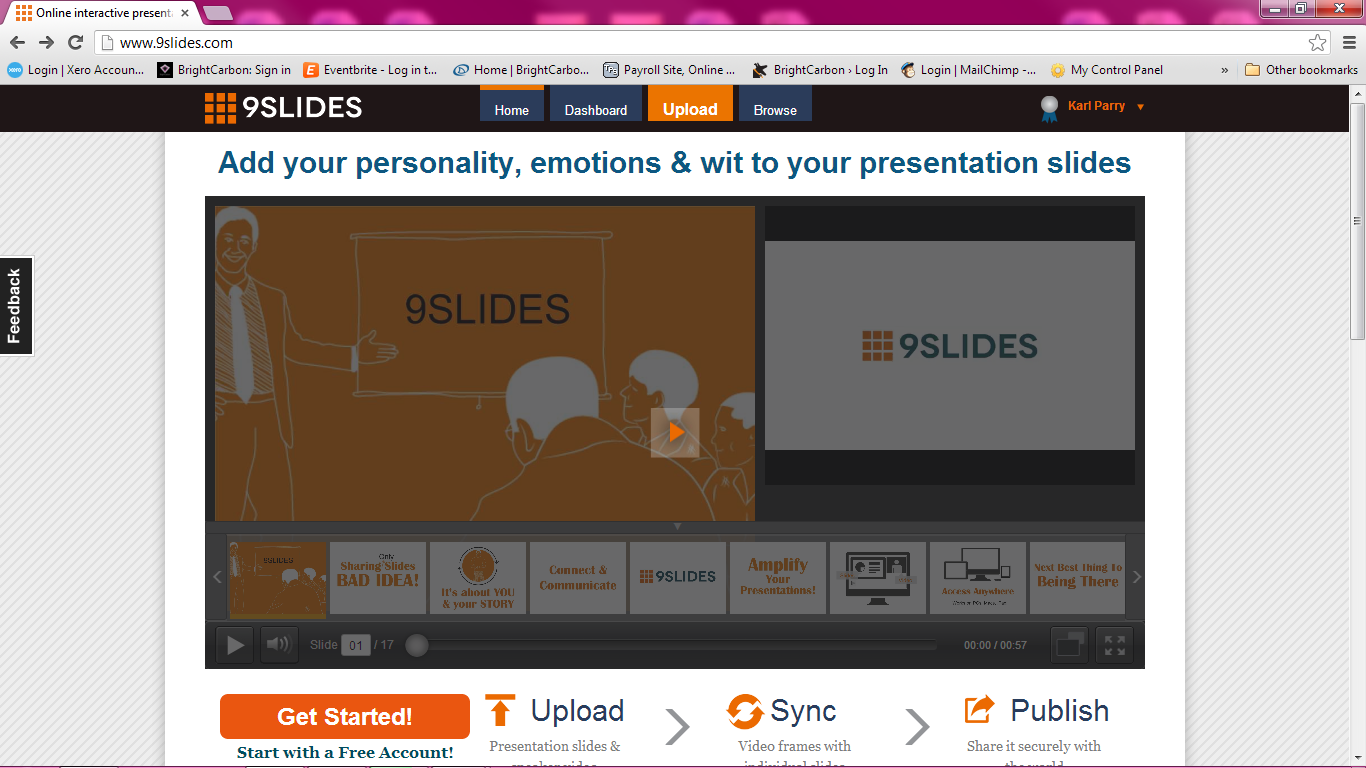Click the slide-view toggle icon beside fullscreen
The width and height of the screenshot is (1366, 768).
pyautogui.click(x=1069, y=644)
